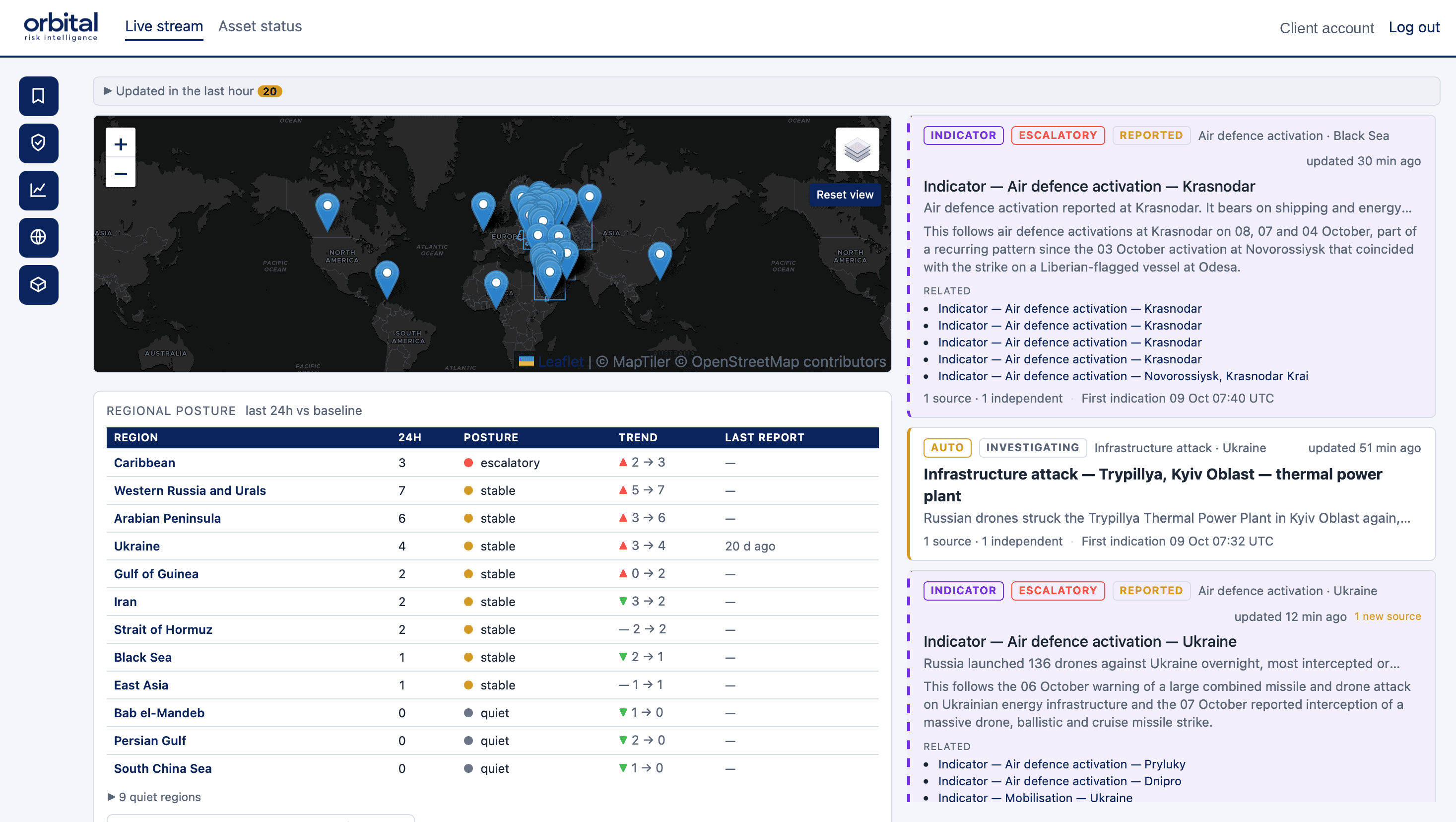Image resolution: width=1456 pixels, height=822 pixels.
Task: Switch to the Asset status tab
Action: tap(260, 27)
